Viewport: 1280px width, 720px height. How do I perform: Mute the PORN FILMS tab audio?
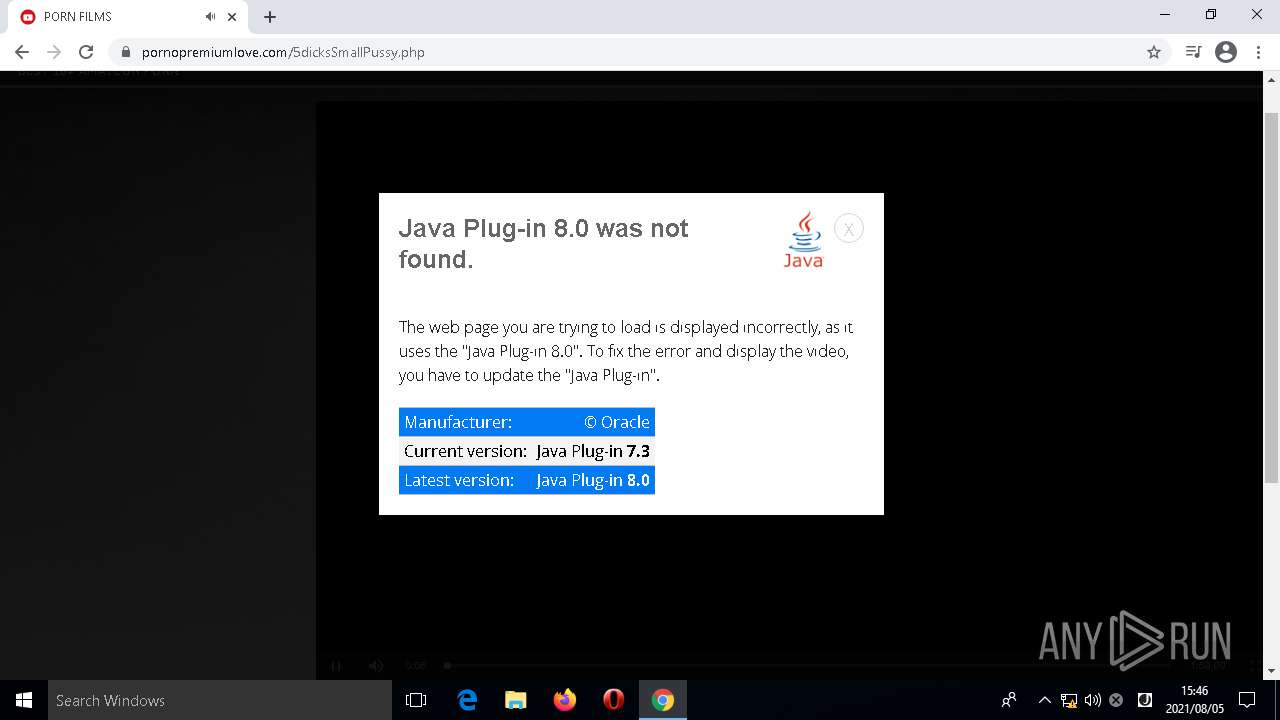210,17
